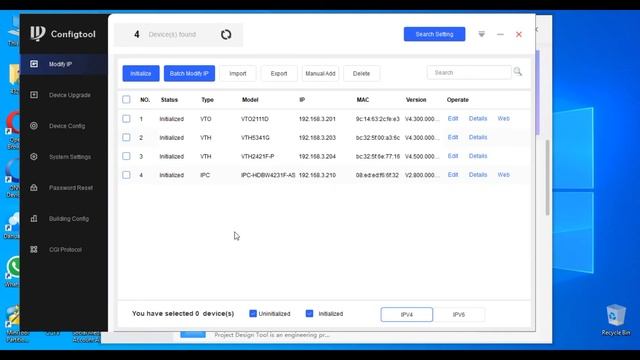Image resolution: width=640 pixels, height=360 pixels.
Task: Check the box for VTH5341G row
Action: [126, 137]
